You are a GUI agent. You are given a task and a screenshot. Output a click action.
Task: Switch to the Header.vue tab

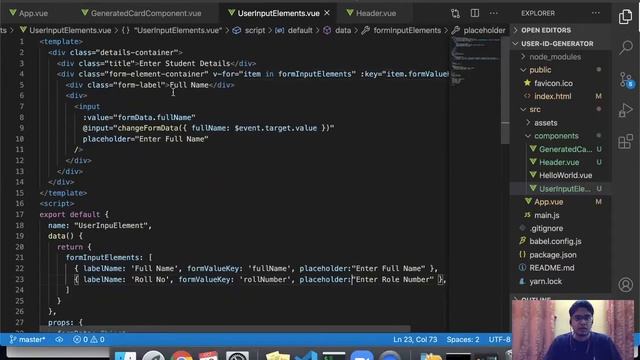[371, 13]
